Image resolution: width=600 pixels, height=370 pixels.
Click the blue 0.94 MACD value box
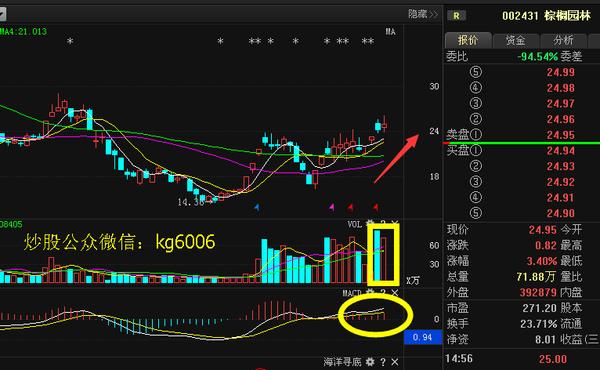coord(422,337)
